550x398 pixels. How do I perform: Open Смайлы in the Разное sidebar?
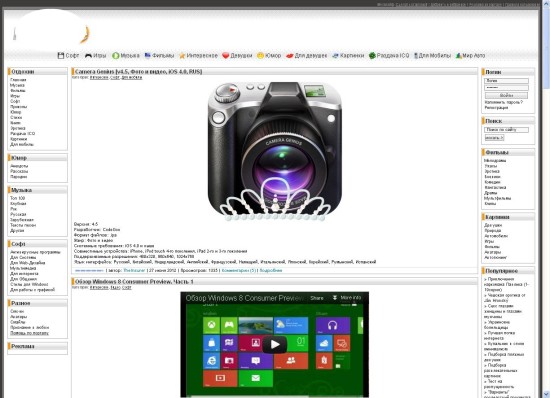tap(18, 322)
